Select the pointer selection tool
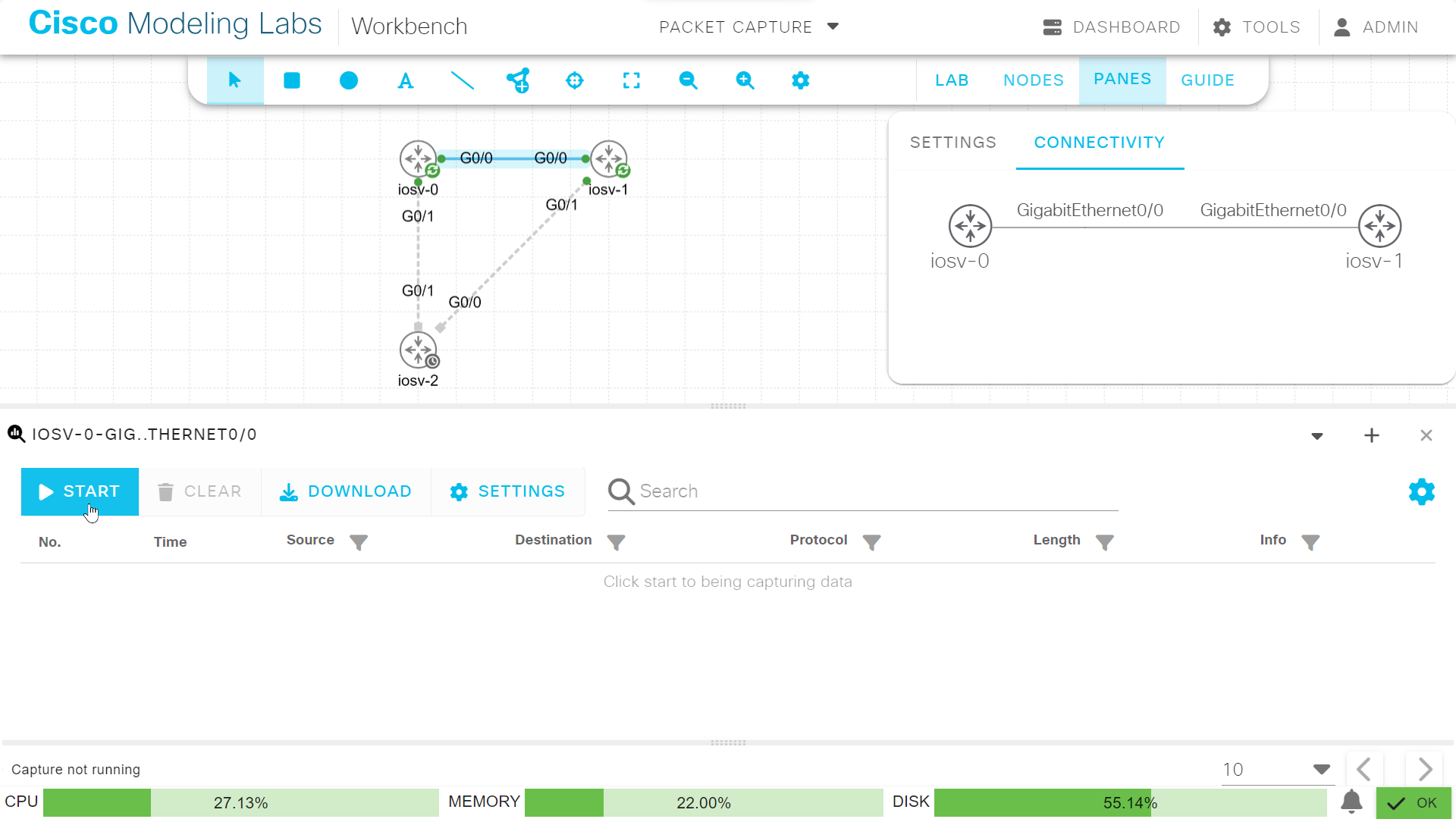1456x819 pixels. coord(235,80)
